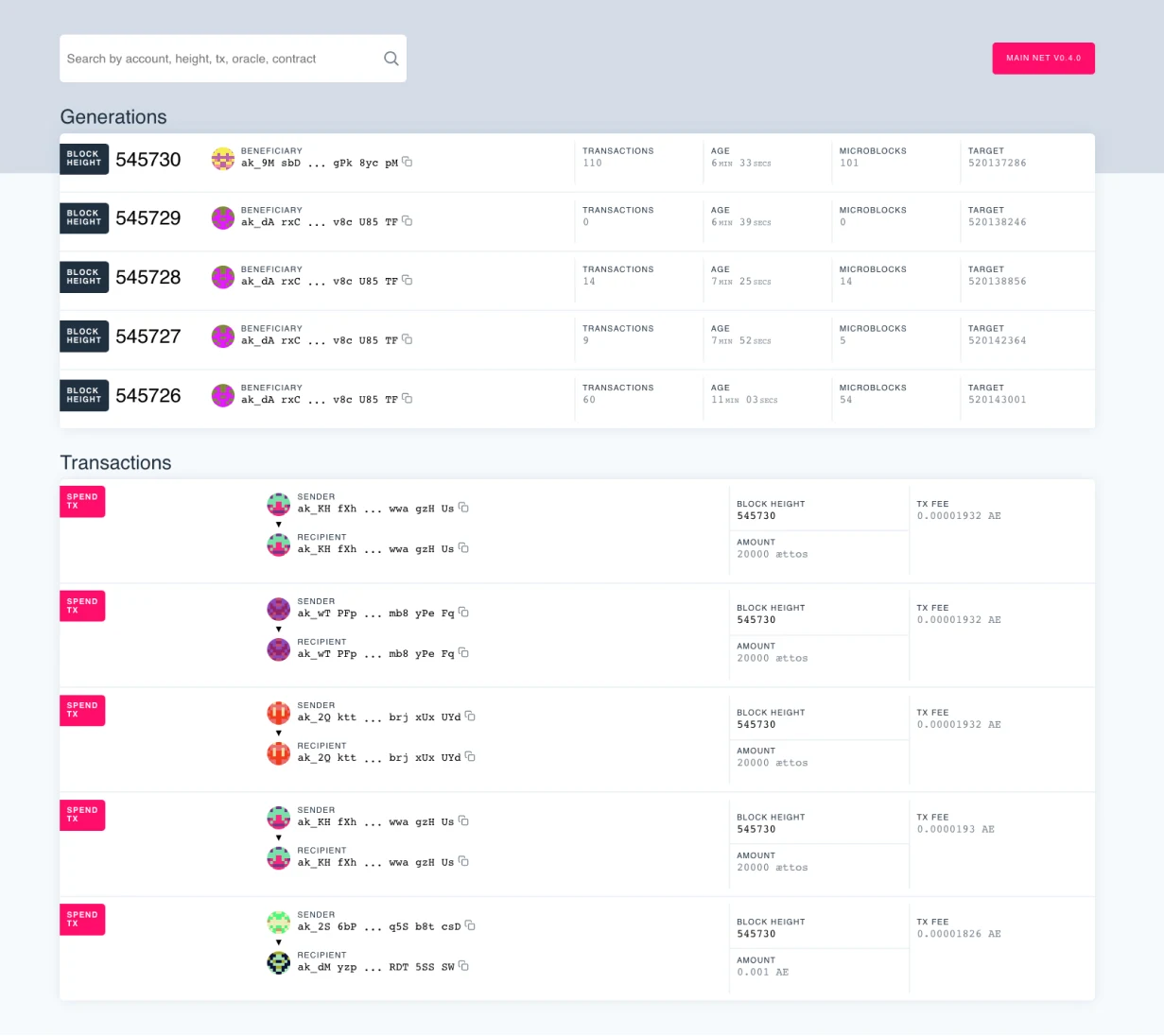The image size is (1164, 1036).
Task: Click BLOCK HEIGHT badge next to 545730
Action: [84, 159]
